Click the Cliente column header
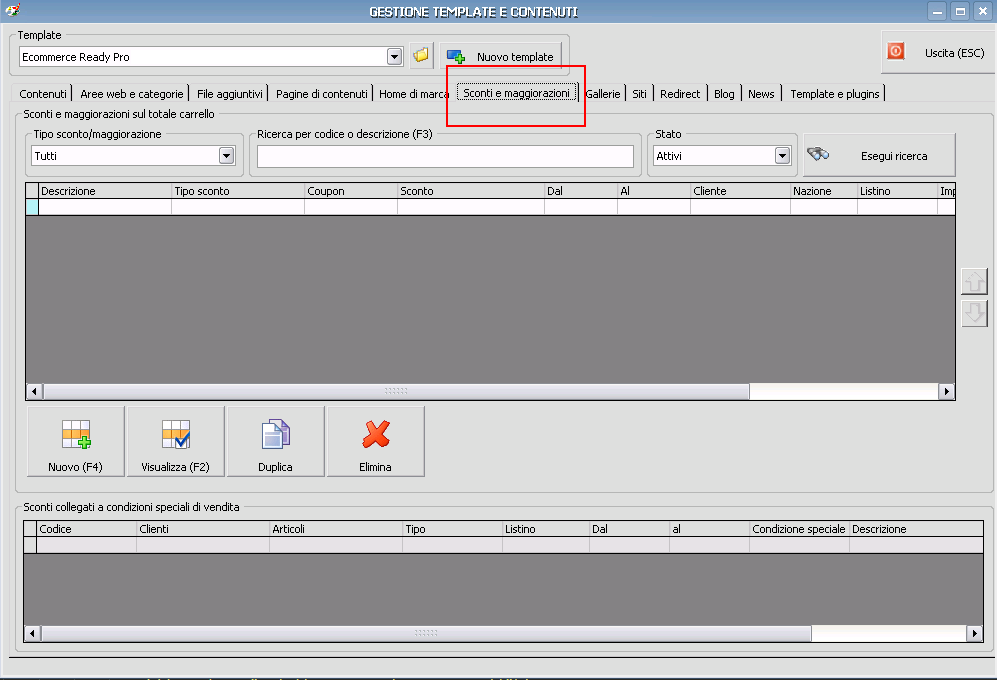 coord(741,191)
